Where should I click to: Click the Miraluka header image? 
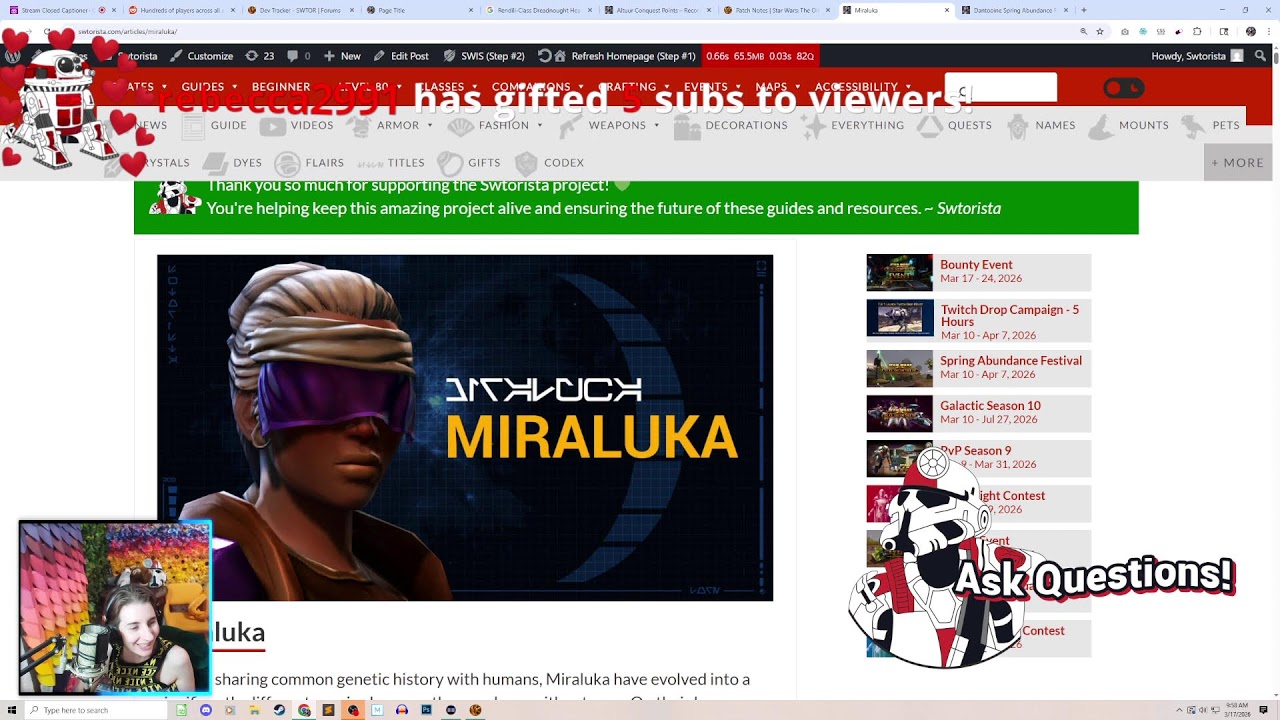click(465, 428)
